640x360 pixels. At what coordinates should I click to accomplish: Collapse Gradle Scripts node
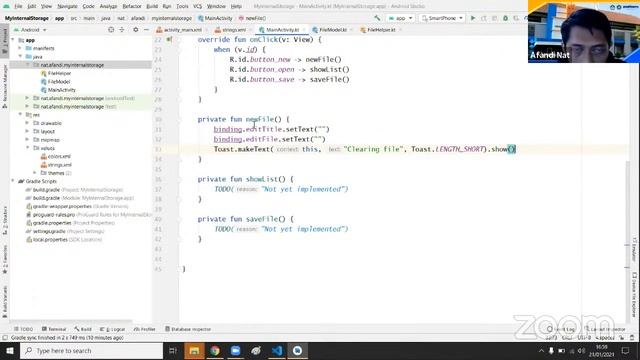pyautogui.click(x=13, y=181)
